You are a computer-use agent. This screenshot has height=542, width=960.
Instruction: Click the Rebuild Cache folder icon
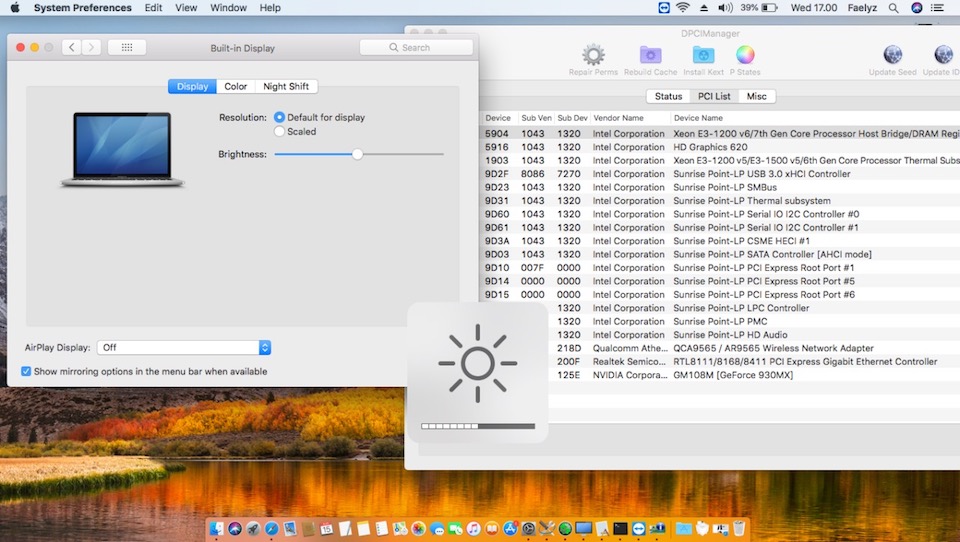pos(651,55)
